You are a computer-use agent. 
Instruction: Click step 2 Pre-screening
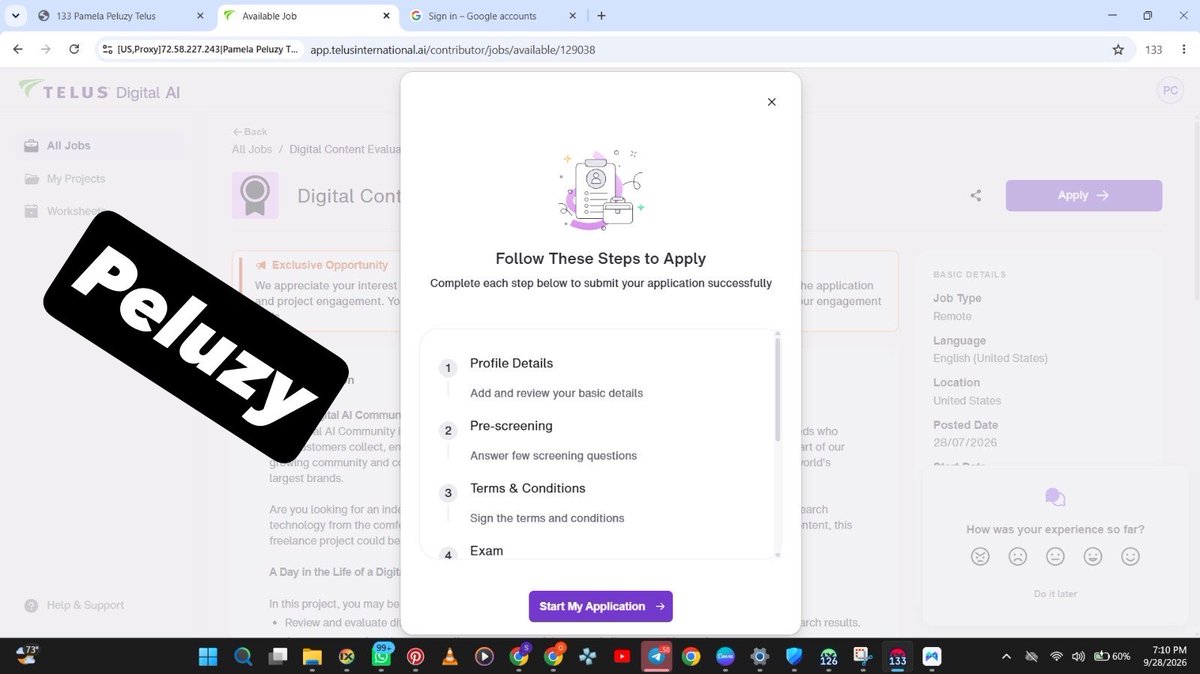click(511, 426)
